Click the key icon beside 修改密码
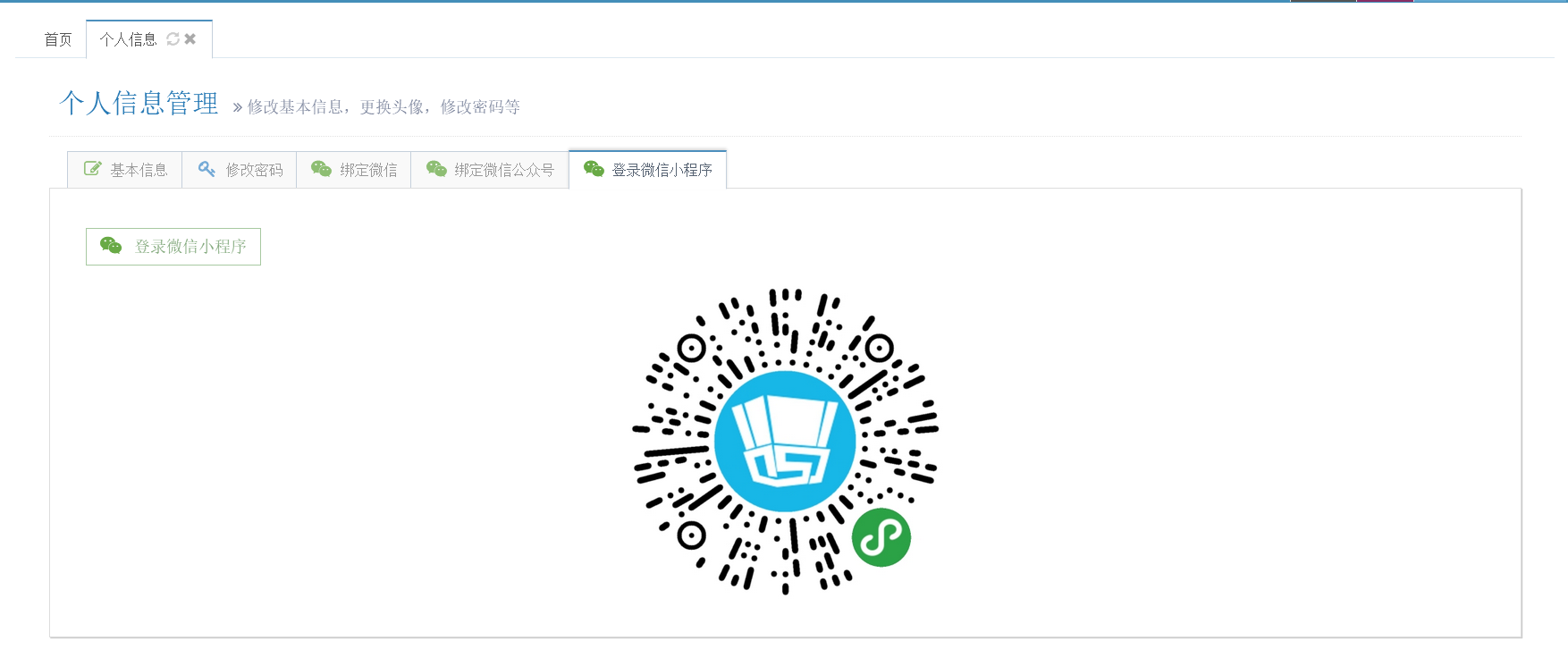 pyautogui.click(x=207, y=168)
